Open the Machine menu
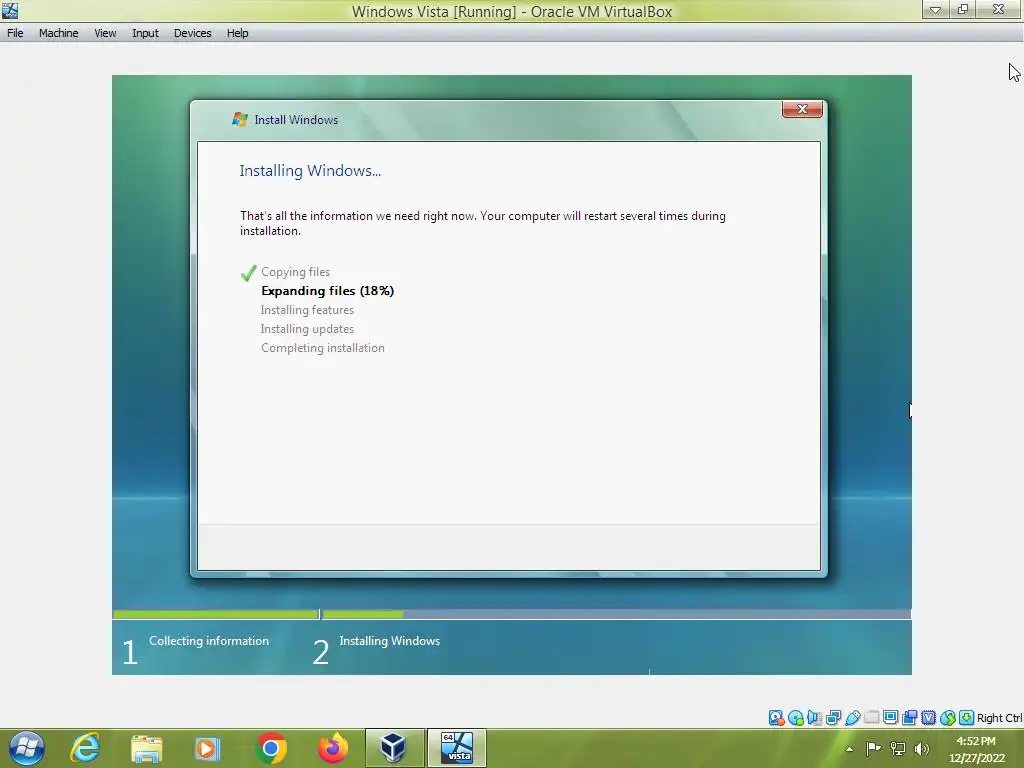Screen dimensions: 1024x768 [x=58, y=33]
